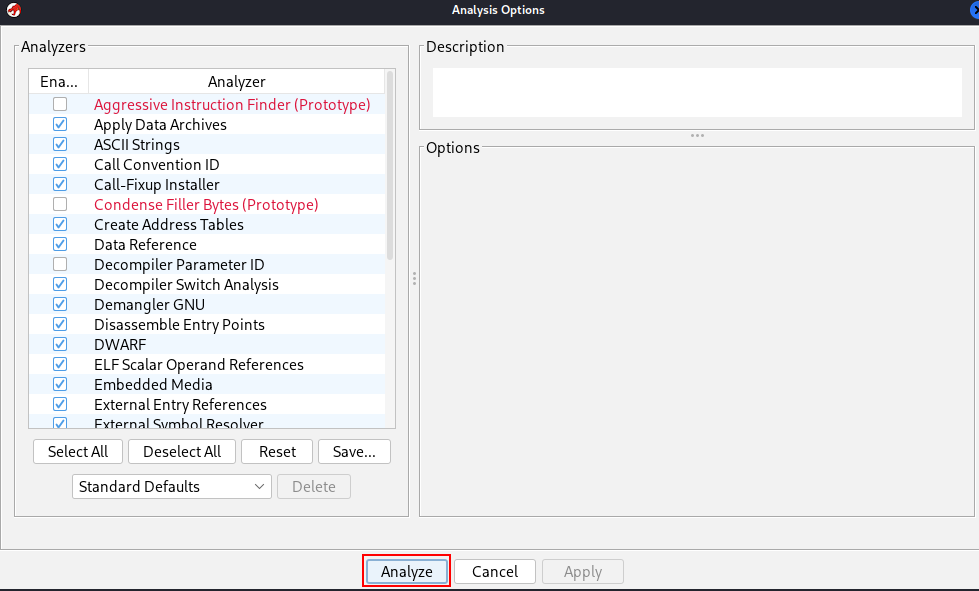Click the vertical splitter handle between panels

(414, 279)
